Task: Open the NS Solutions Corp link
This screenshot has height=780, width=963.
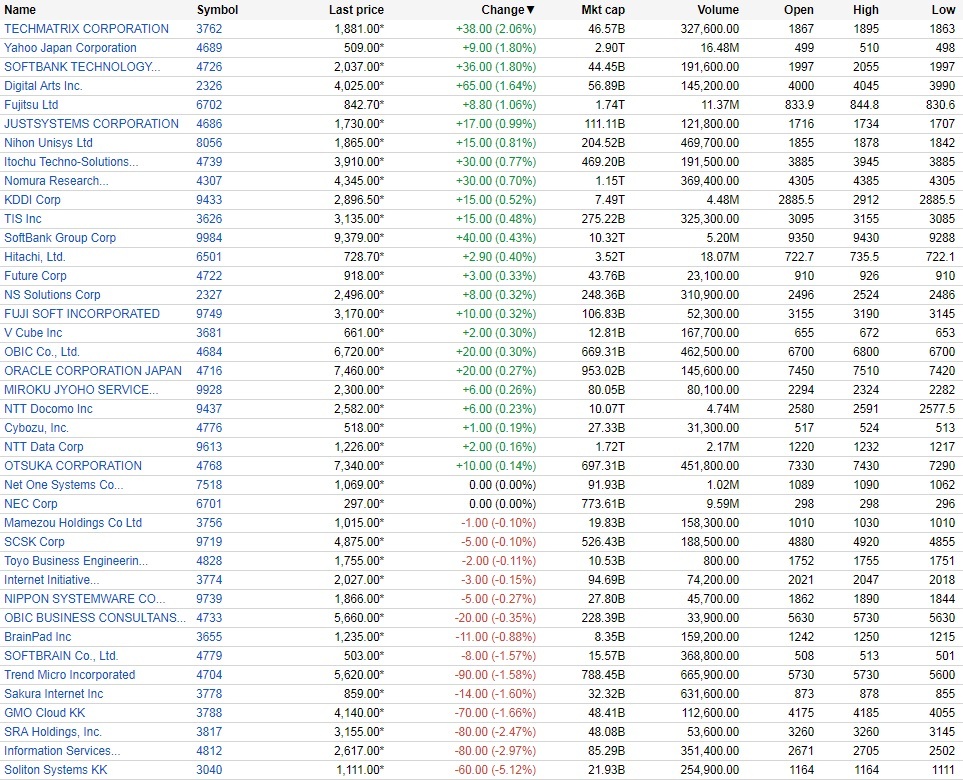Action: click(x=52, y=295)
